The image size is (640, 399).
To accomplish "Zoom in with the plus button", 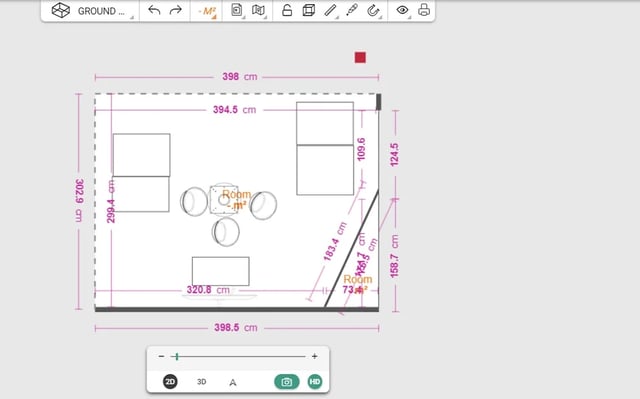I will click(x=315, y=356).
